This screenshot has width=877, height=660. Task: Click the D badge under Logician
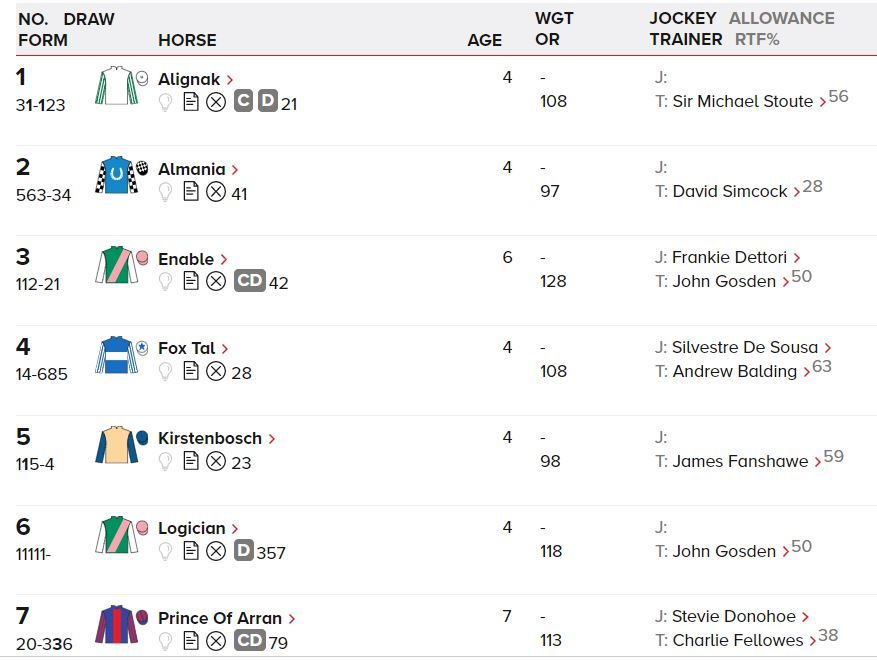pyautogui.click(x=243, y=551)
